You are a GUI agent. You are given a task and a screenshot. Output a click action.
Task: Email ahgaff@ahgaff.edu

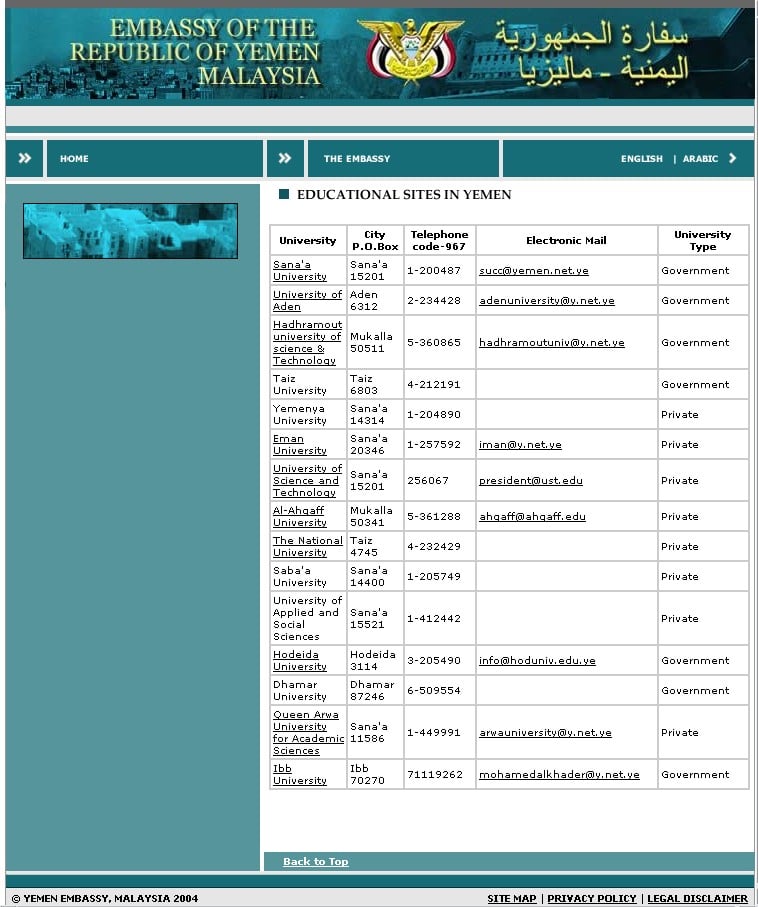532,517
